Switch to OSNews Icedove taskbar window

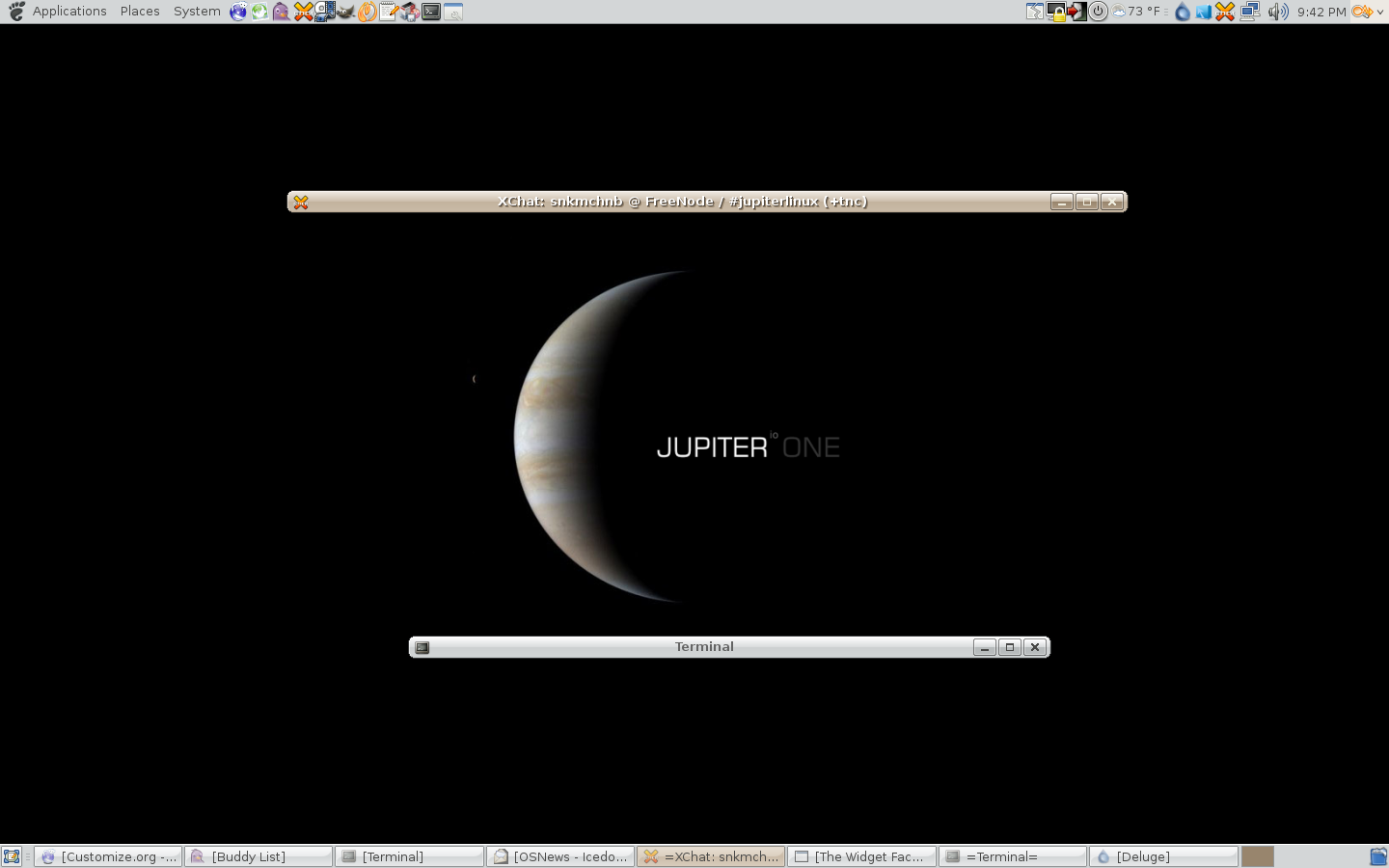point(560,856)
